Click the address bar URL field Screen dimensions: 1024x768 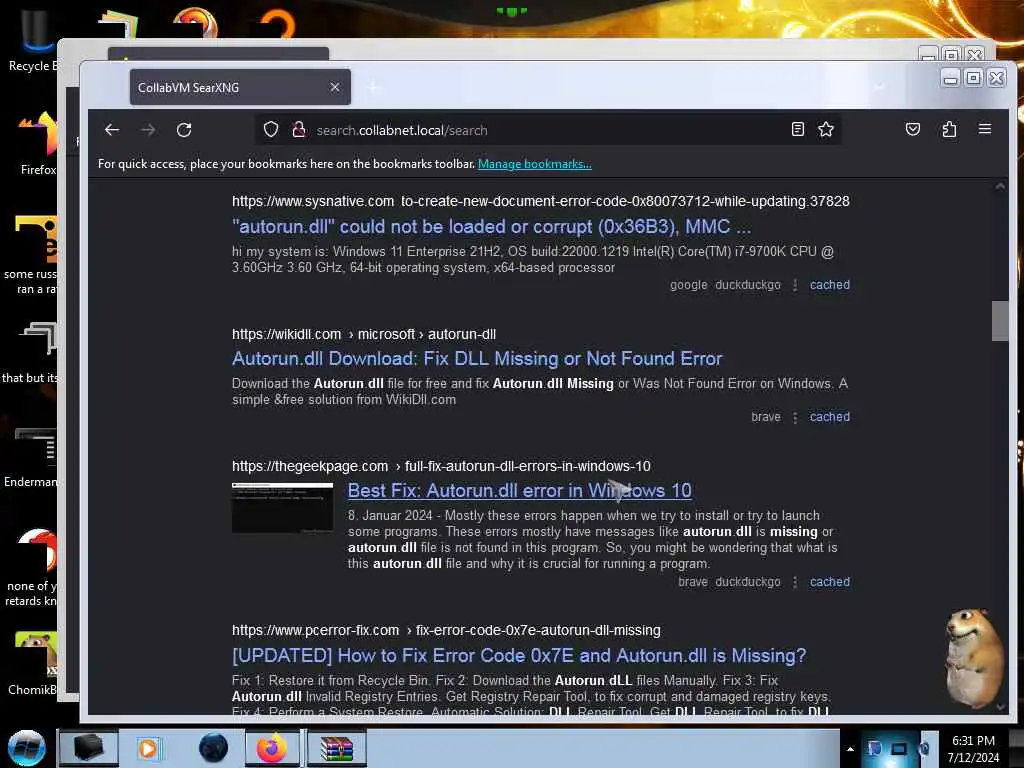tap(549, 130)
